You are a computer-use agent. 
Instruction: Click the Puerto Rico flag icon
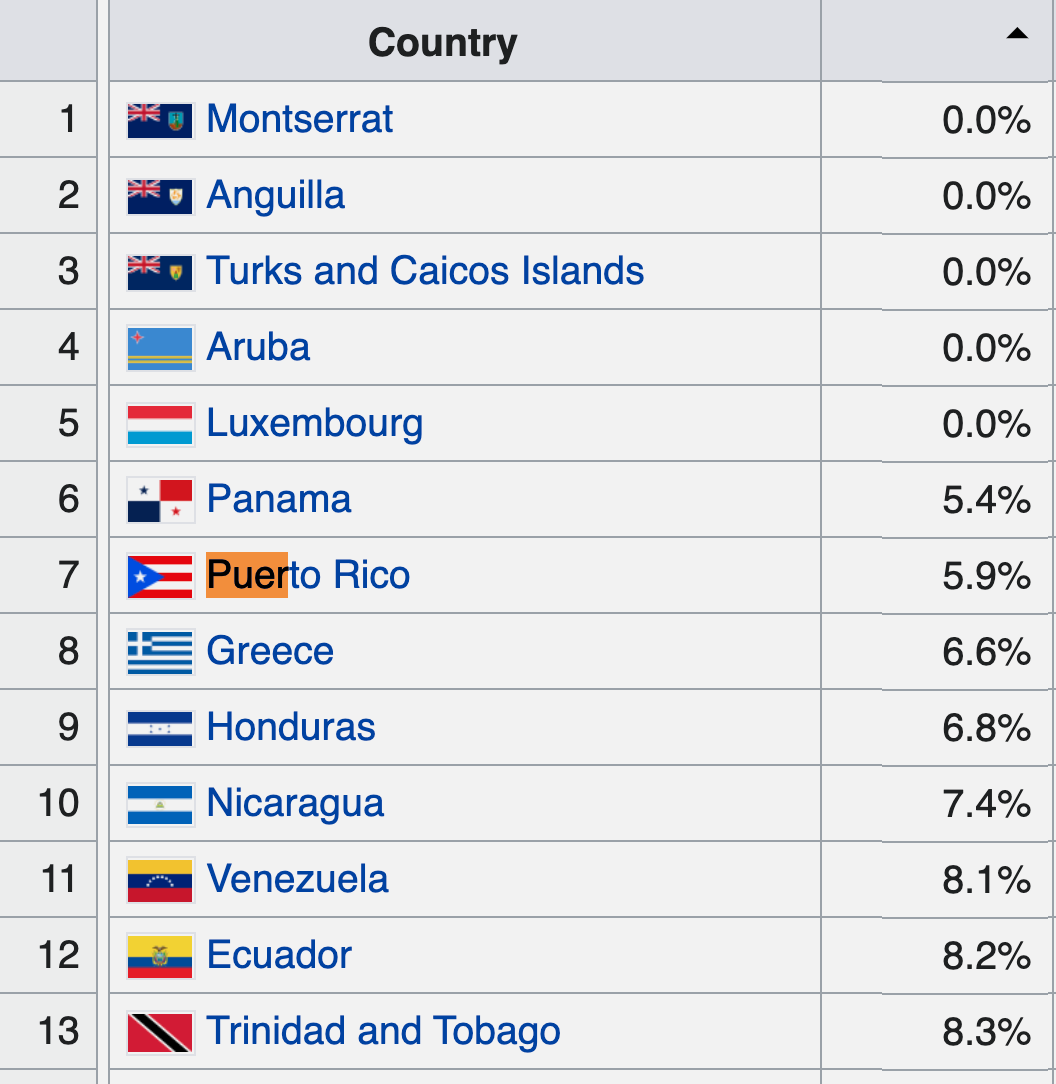[160, 576]
